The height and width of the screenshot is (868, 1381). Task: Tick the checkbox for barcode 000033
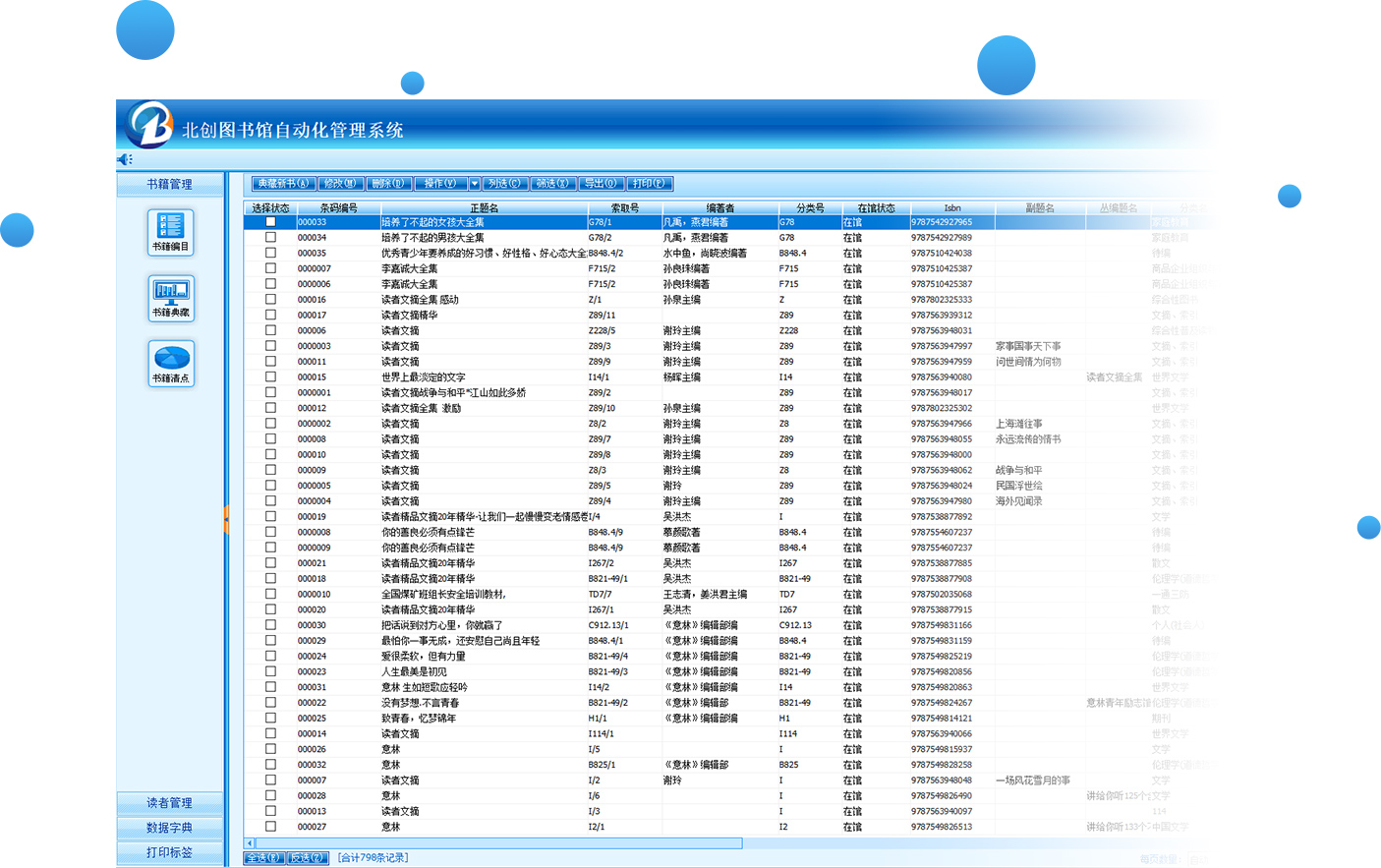pyautogui.click(x=270, y=222)
